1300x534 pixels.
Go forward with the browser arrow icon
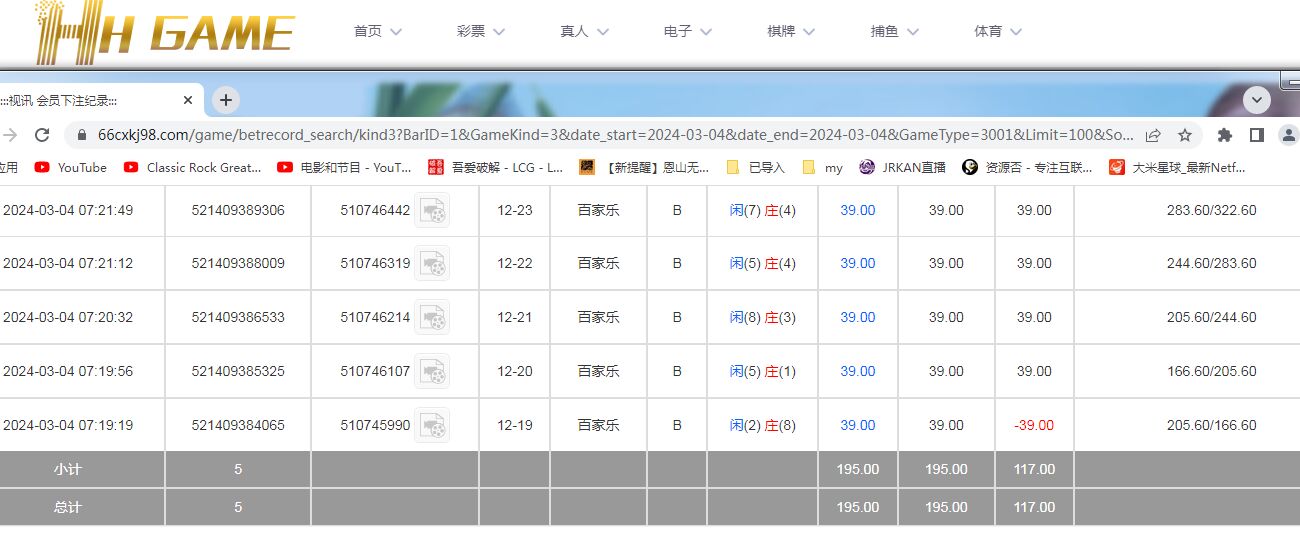pyautogui.click(x=9, y=135)
